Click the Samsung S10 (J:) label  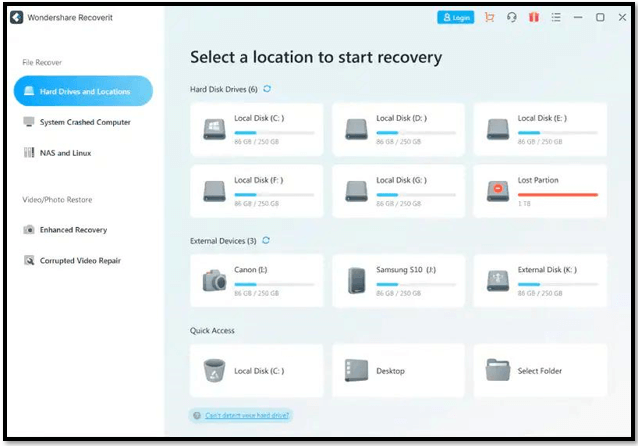click(406, 270)
